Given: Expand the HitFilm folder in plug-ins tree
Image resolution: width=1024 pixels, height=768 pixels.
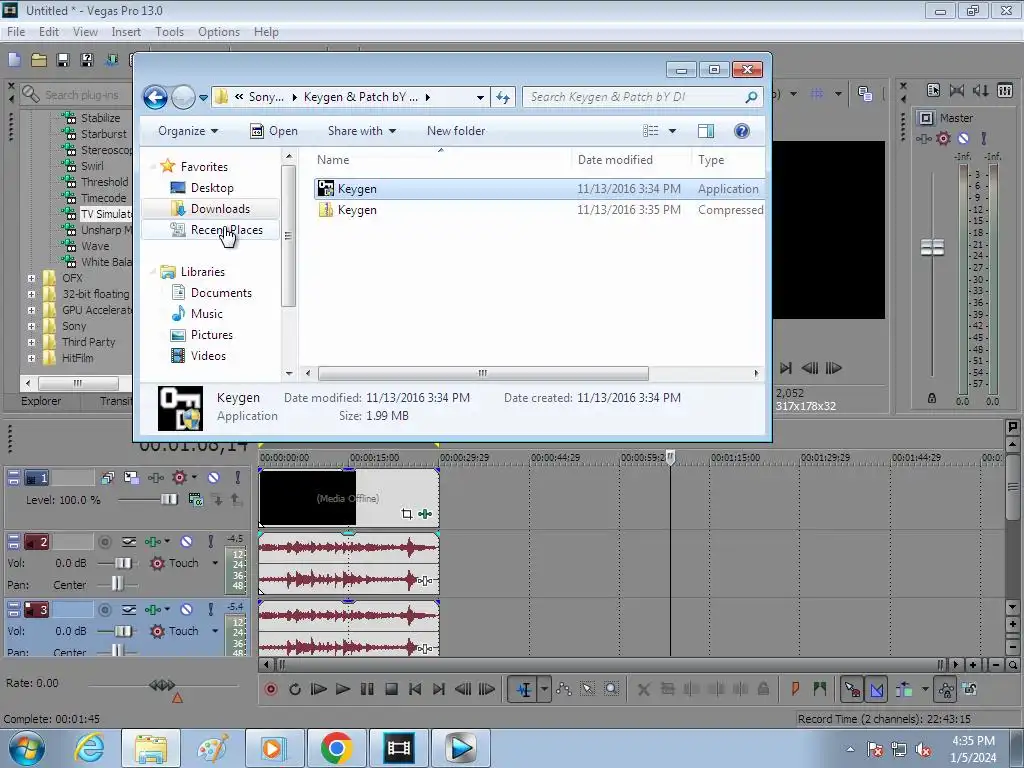Looking at the screenshot, I should tap(31, 358).
